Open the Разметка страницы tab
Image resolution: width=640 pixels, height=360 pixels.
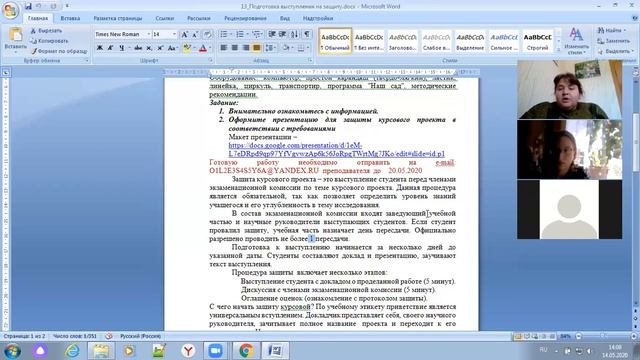point(118,18)
